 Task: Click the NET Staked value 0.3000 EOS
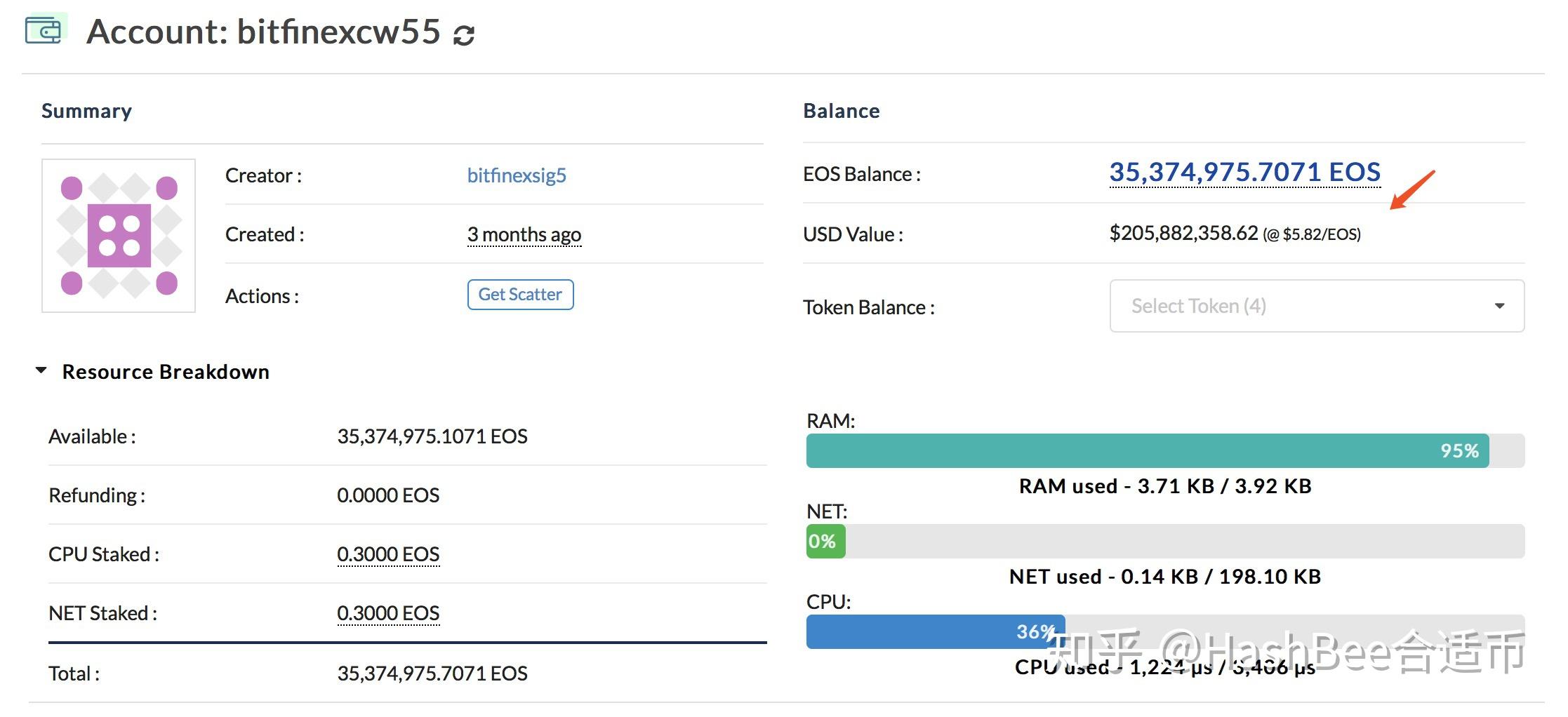click(x=388, y=613)
